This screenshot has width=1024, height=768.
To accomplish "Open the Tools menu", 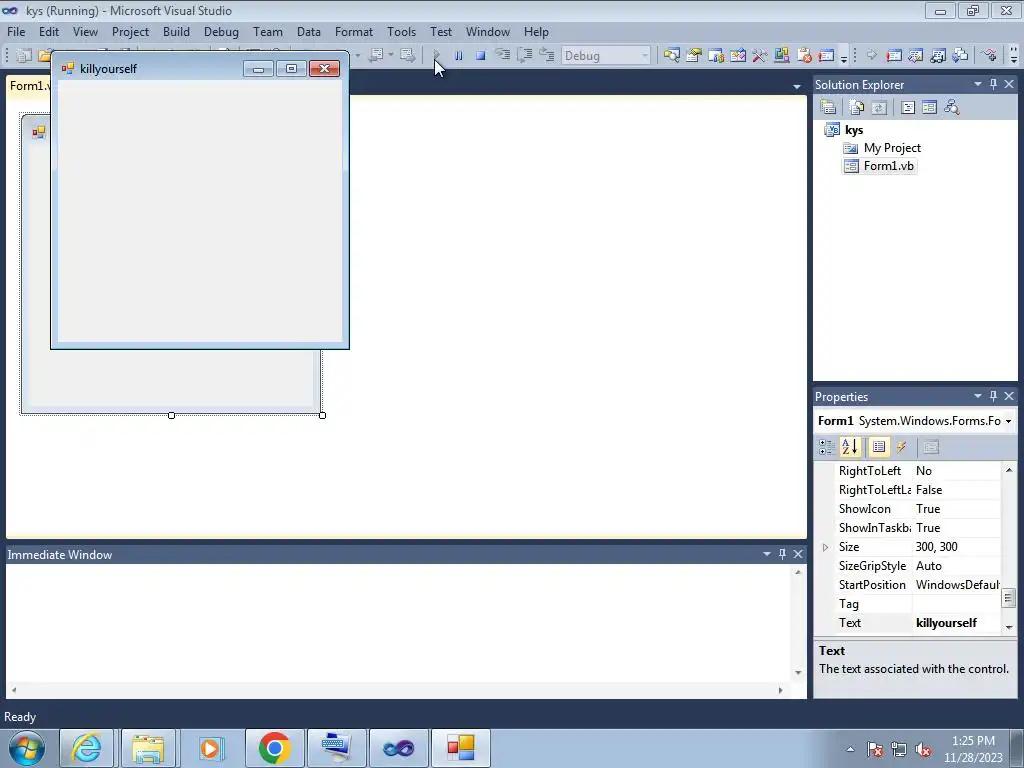I will [401, 31].
